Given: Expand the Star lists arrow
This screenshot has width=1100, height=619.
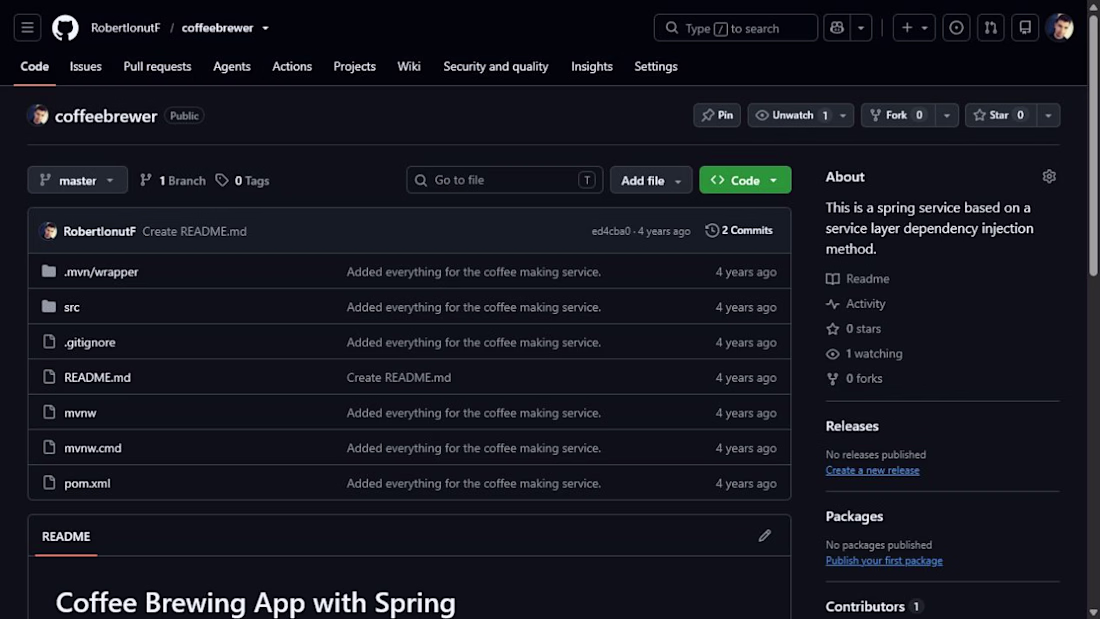Looking at the screenshot, I should click(x=1048, y=115).
